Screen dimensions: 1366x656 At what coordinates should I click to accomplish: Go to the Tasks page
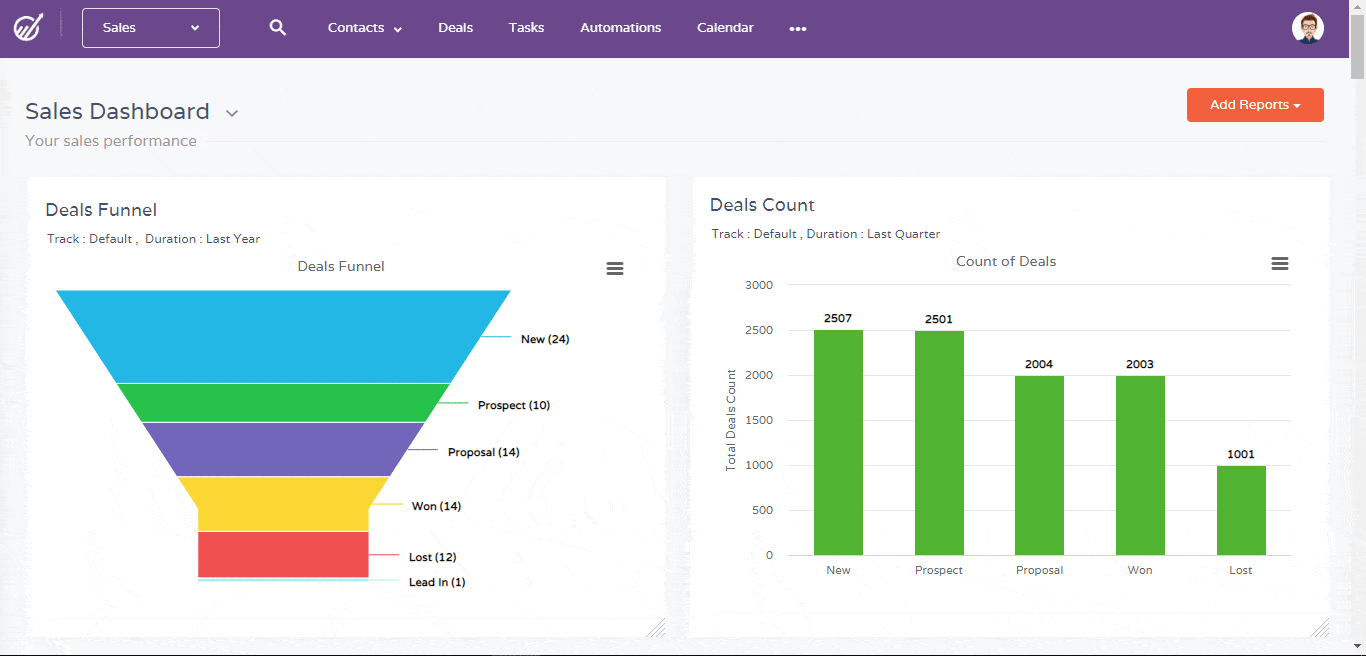[526, 28]
